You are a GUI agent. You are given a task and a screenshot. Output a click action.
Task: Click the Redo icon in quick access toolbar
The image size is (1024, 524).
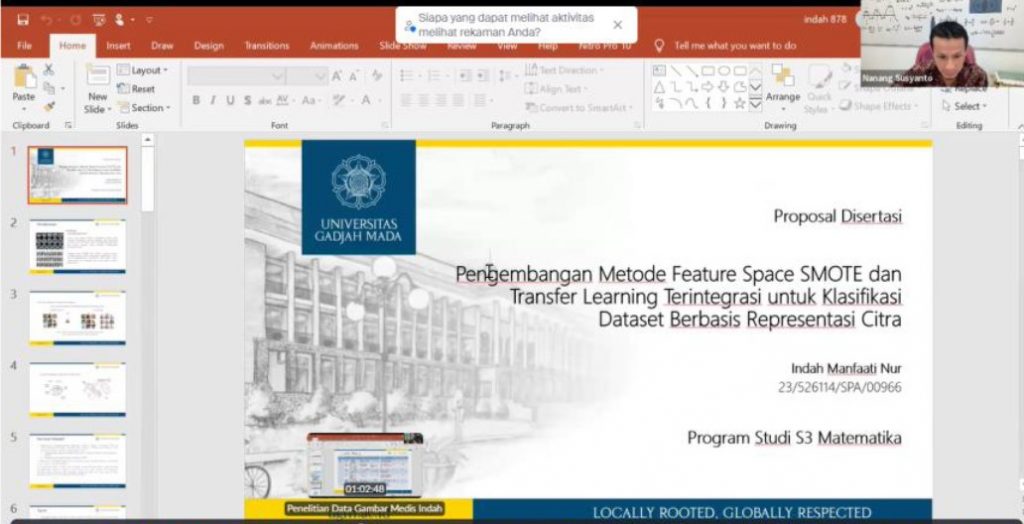coord(76,20)
